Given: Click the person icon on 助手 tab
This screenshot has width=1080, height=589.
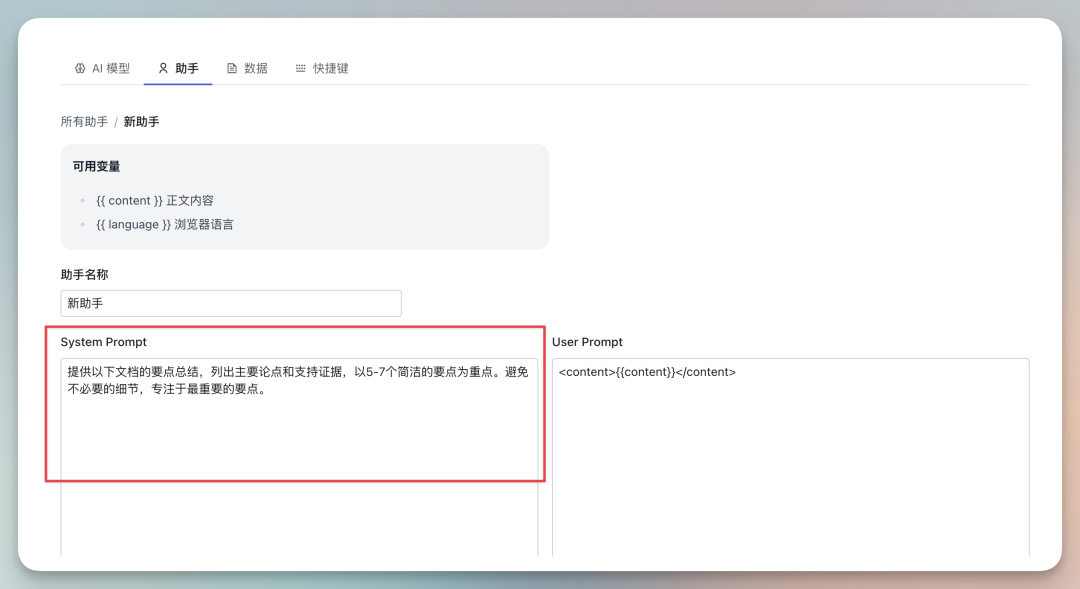Looking at the screenshot, I should click(163, 68).
